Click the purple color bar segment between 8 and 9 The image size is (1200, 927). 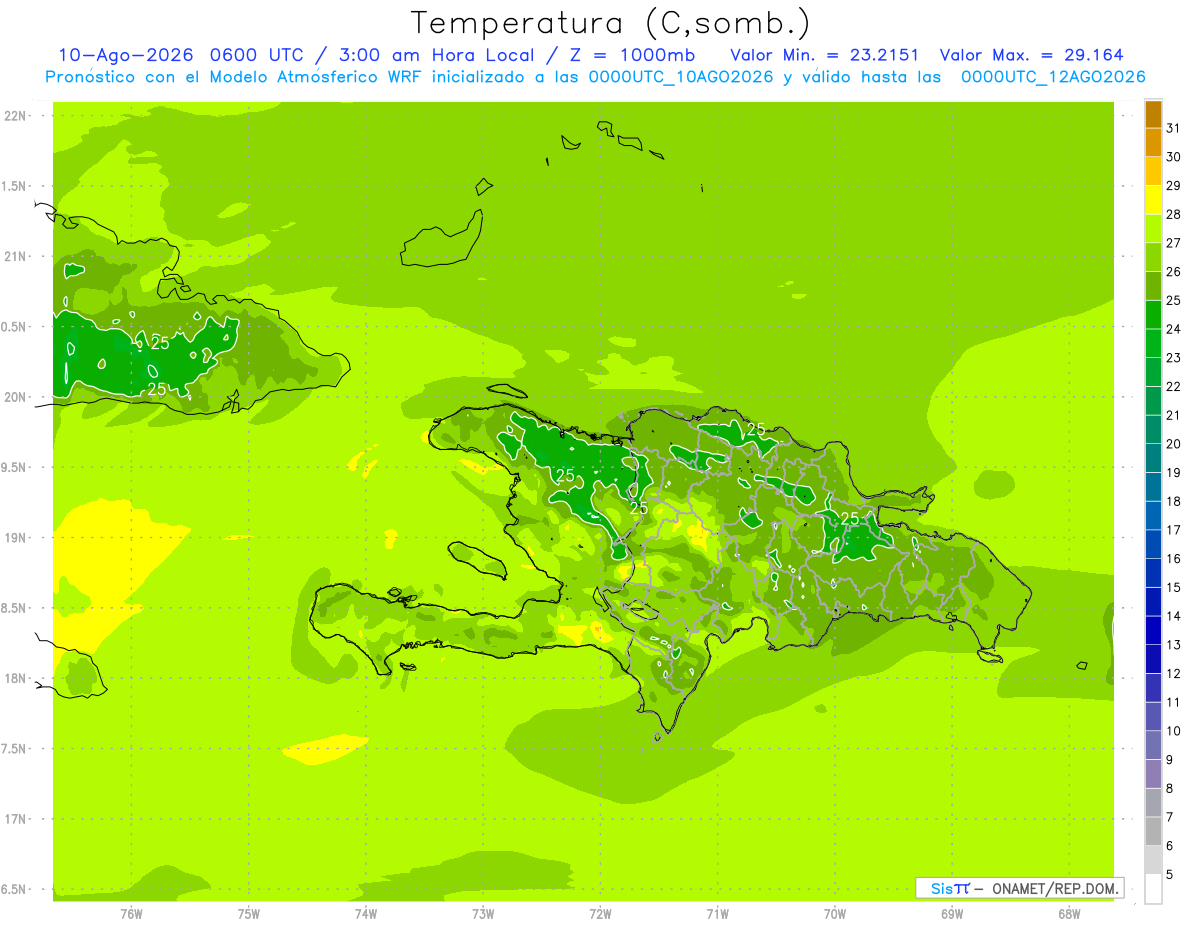coord(1153,774)
